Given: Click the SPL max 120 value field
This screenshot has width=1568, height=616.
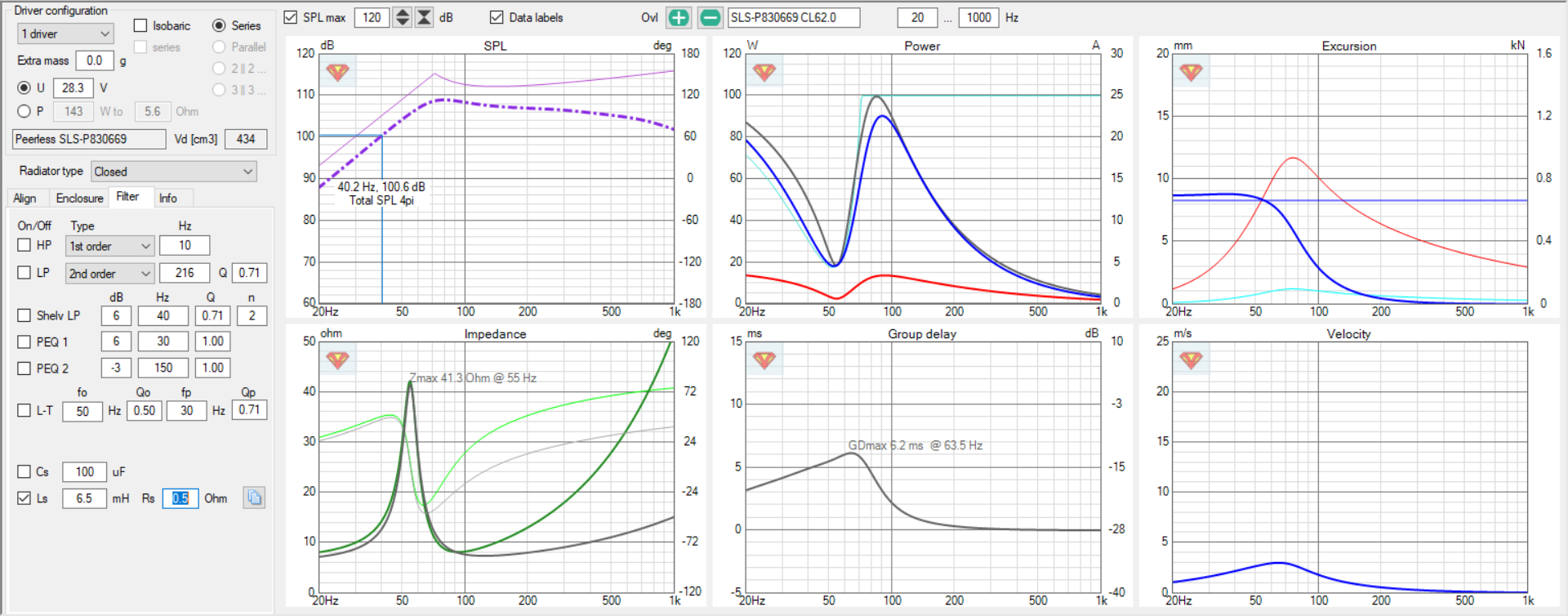Looking at the screenshot, I should pyautogui.click(x=372, y=17).
